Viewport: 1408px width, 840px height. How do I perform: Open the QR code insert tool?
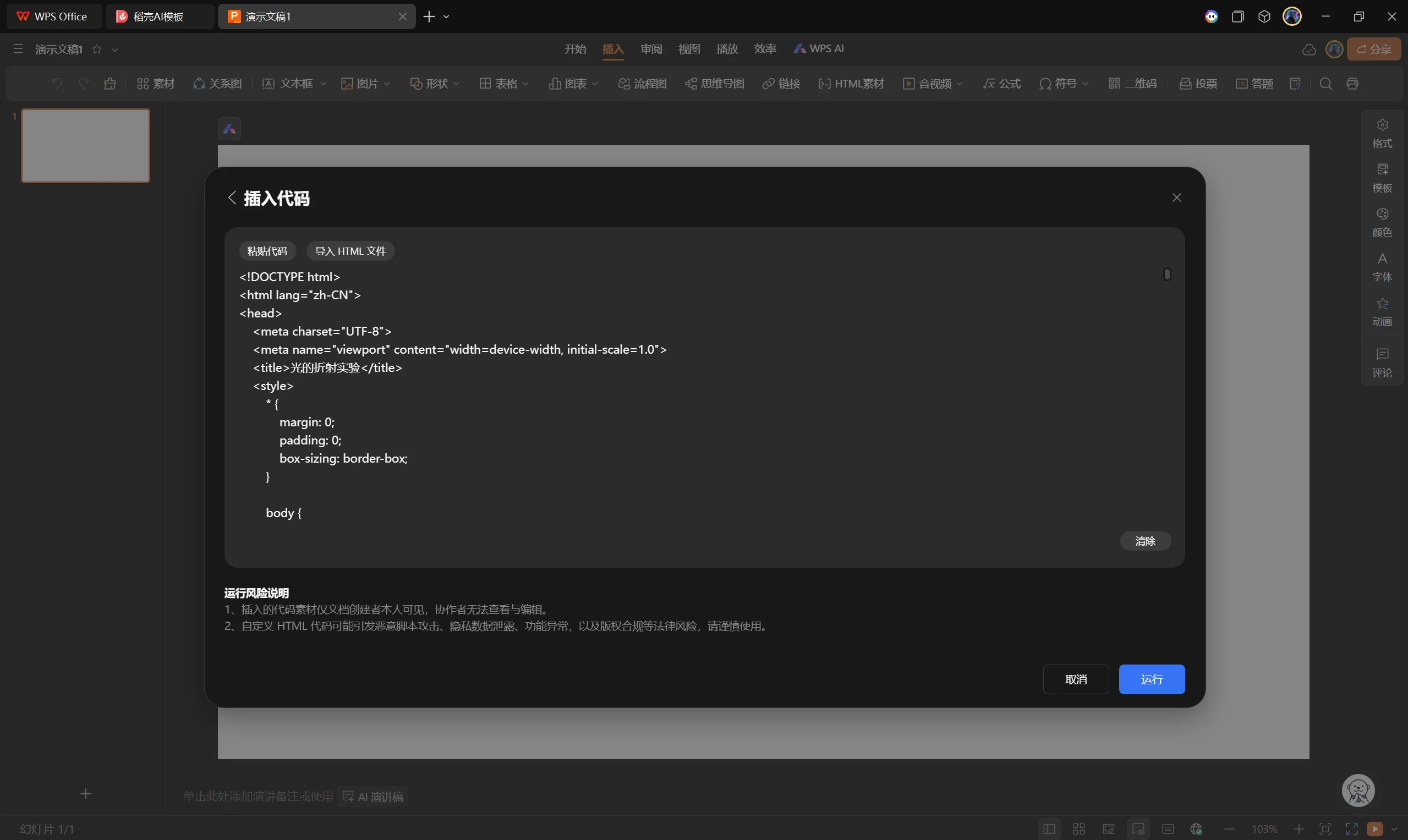click(x=1132, y=84)
